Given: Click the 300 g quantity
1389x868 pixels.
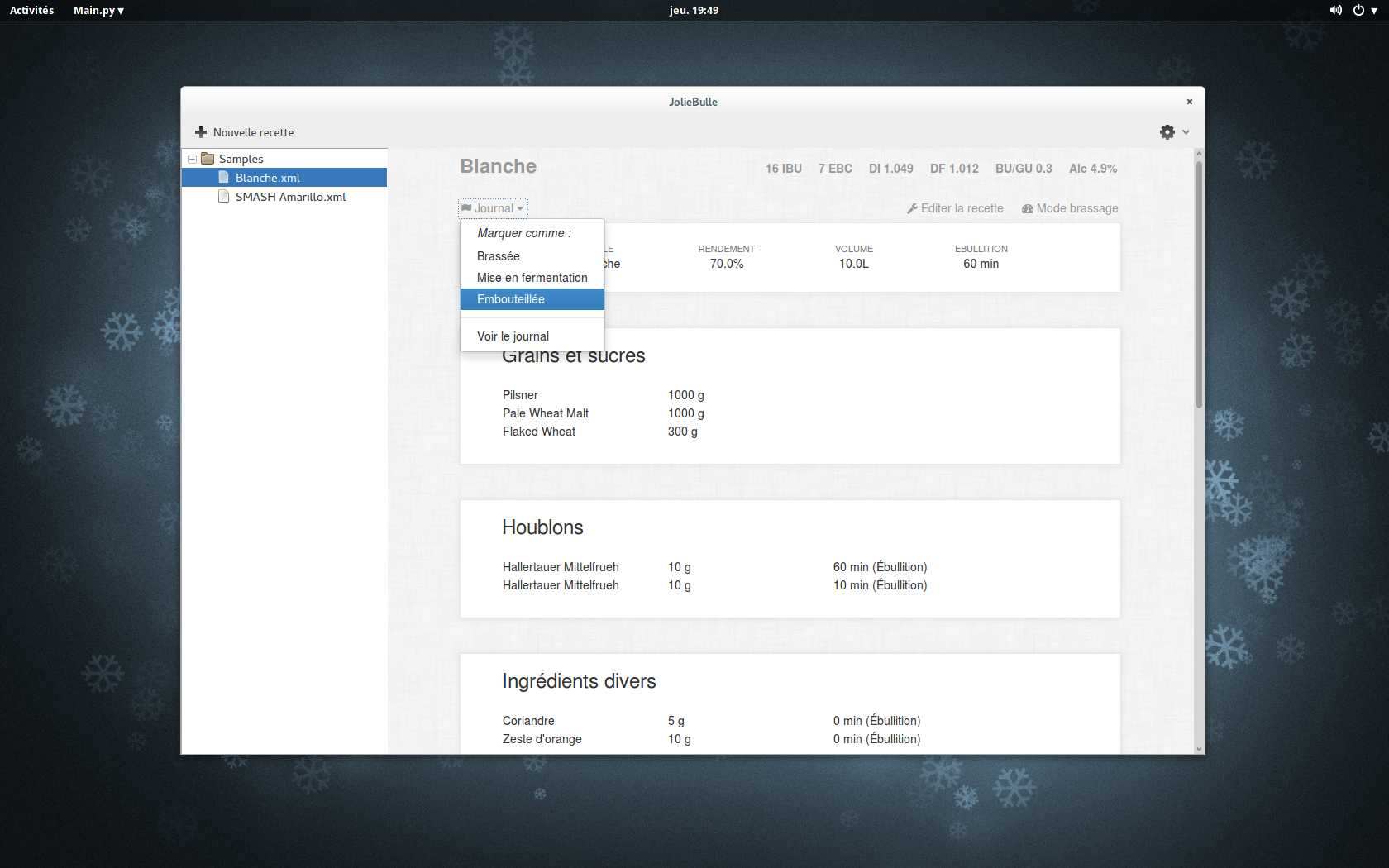Looking at the screenshot, I should (x=683, y=432).
